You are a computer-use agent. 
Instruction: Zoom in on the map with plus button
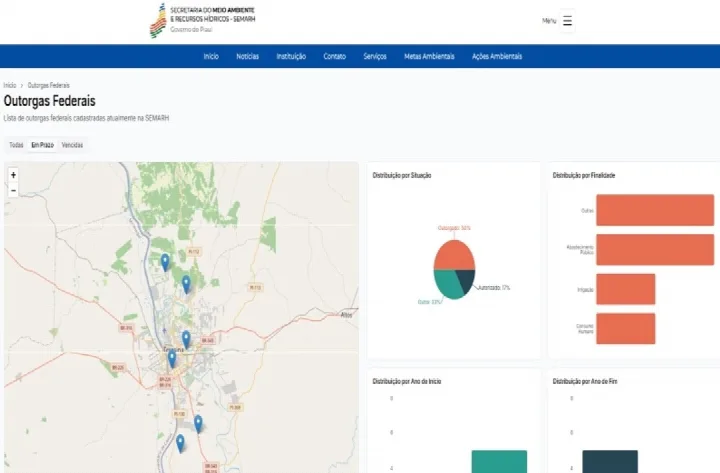point(13,175)
